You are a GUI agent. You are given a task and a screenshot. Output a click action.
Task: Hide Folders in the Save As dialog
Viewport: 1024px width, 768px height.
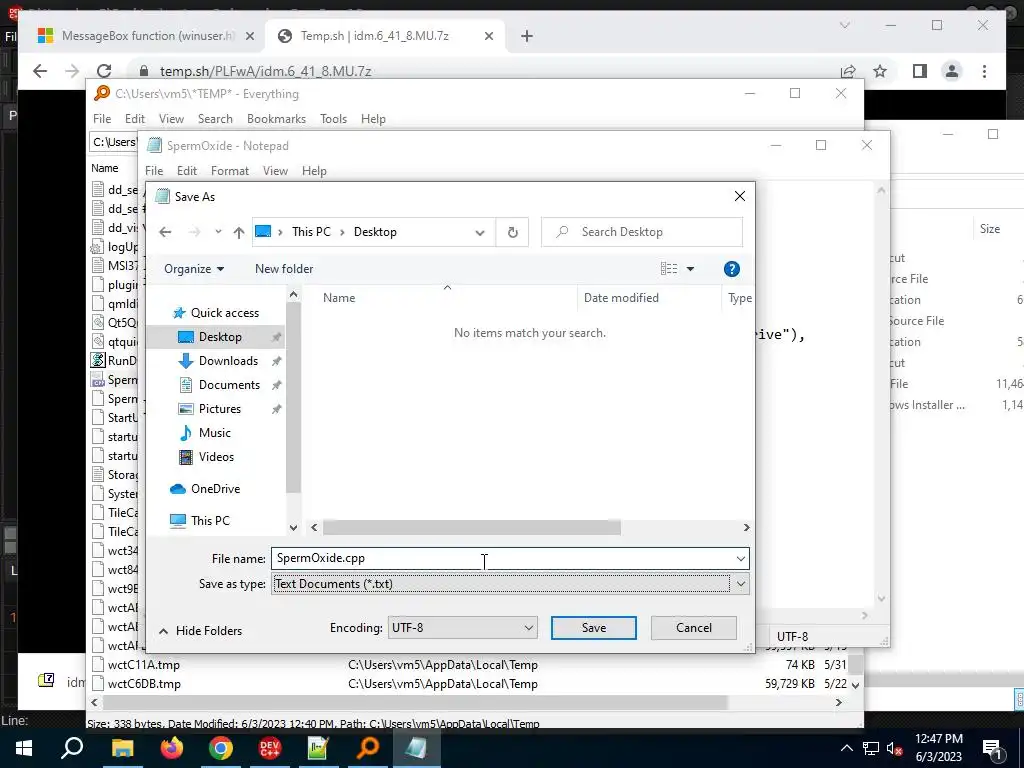(x=200, y=631)
